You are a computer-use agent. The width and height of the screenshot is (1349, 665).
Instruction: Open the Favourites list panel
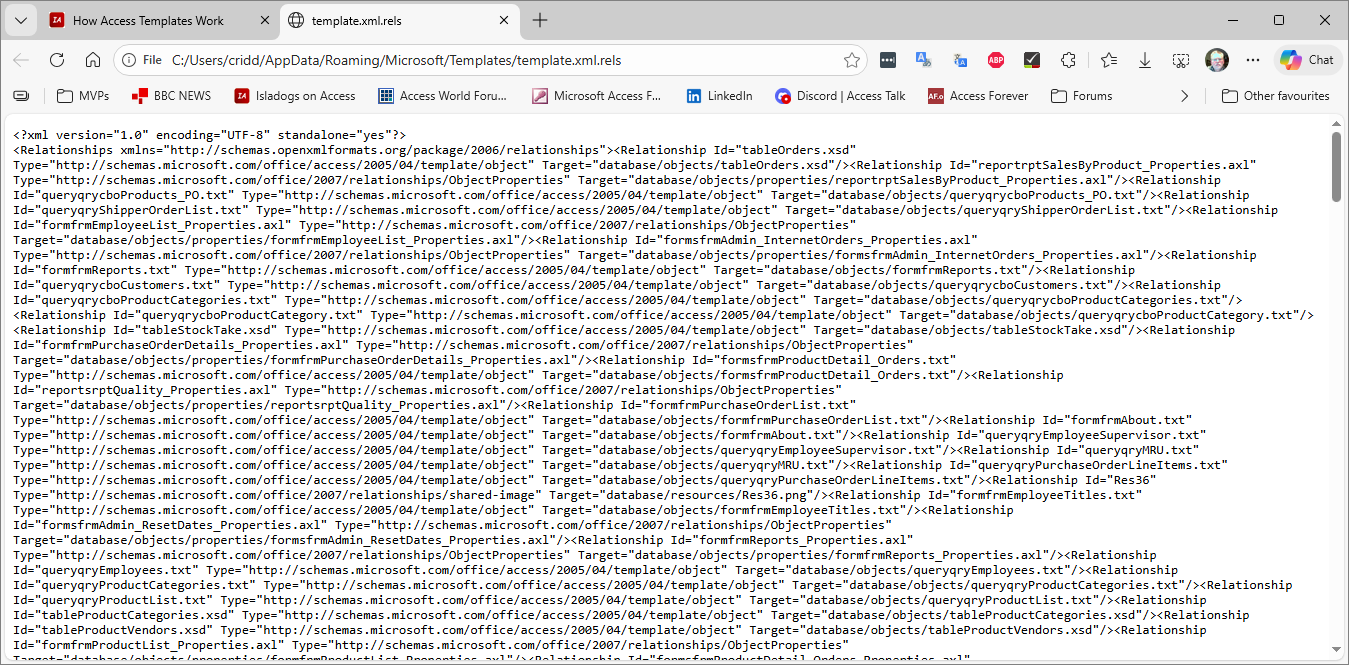tap(1108, 60)
